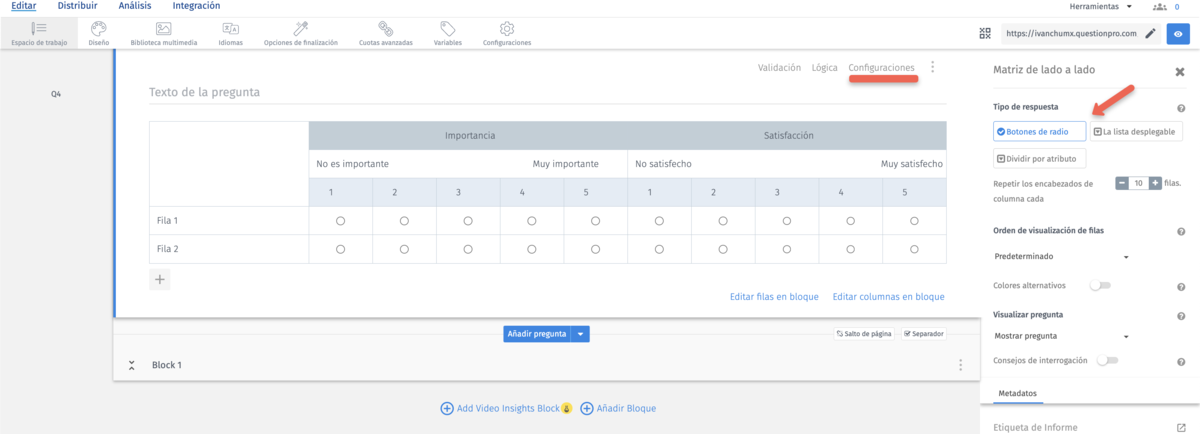Enable the Consejos de interrogación switch
This screenshot has height=434, width=1200.
click(1107, 360)
